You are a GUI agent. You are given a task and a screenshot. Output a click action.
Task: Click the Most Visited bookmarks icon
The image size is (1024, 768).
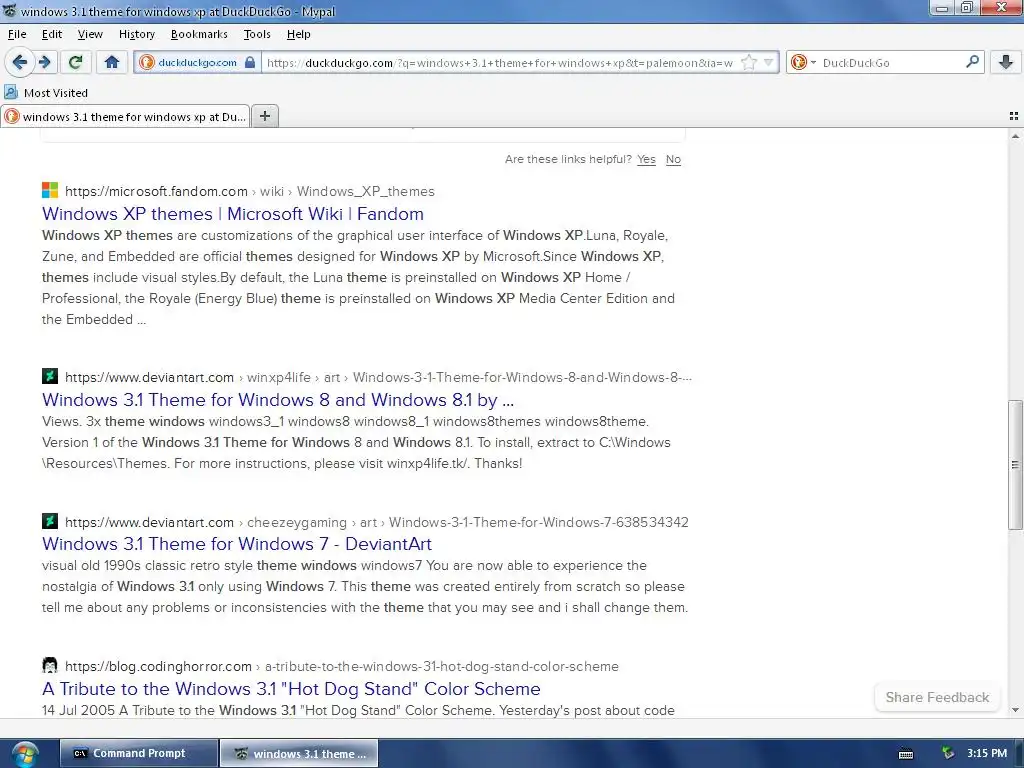(x=11, y=92)
